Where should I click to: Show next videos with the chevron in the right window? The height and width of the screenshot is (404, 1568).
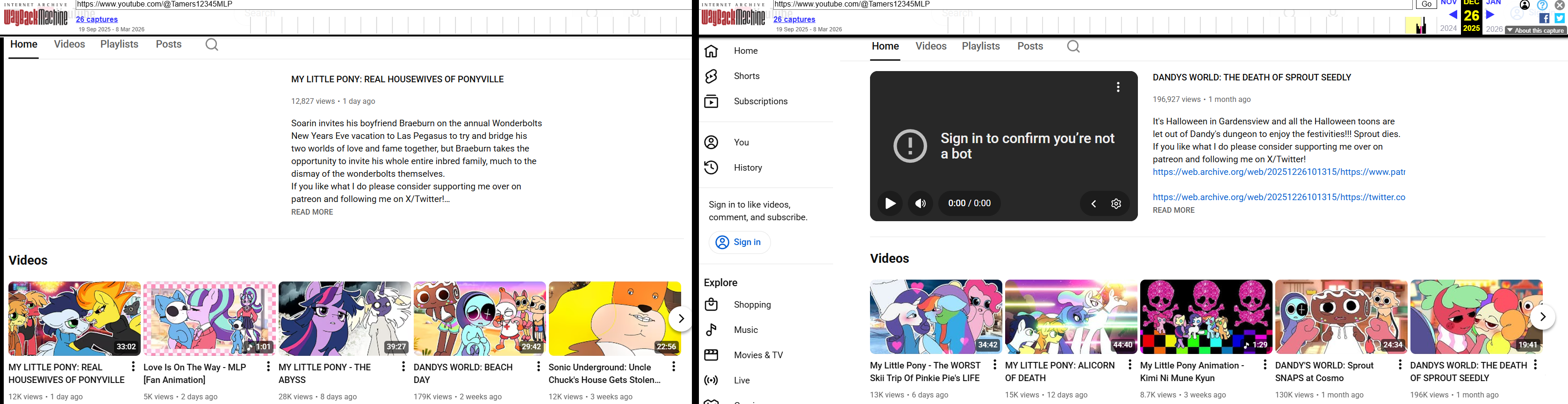[x=1542, y=317]
